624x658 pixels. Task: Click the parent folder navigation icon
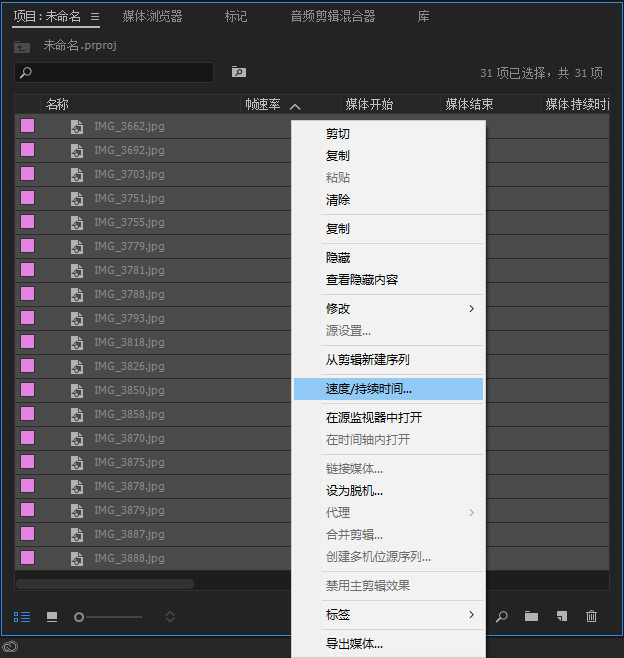[22, 47]
